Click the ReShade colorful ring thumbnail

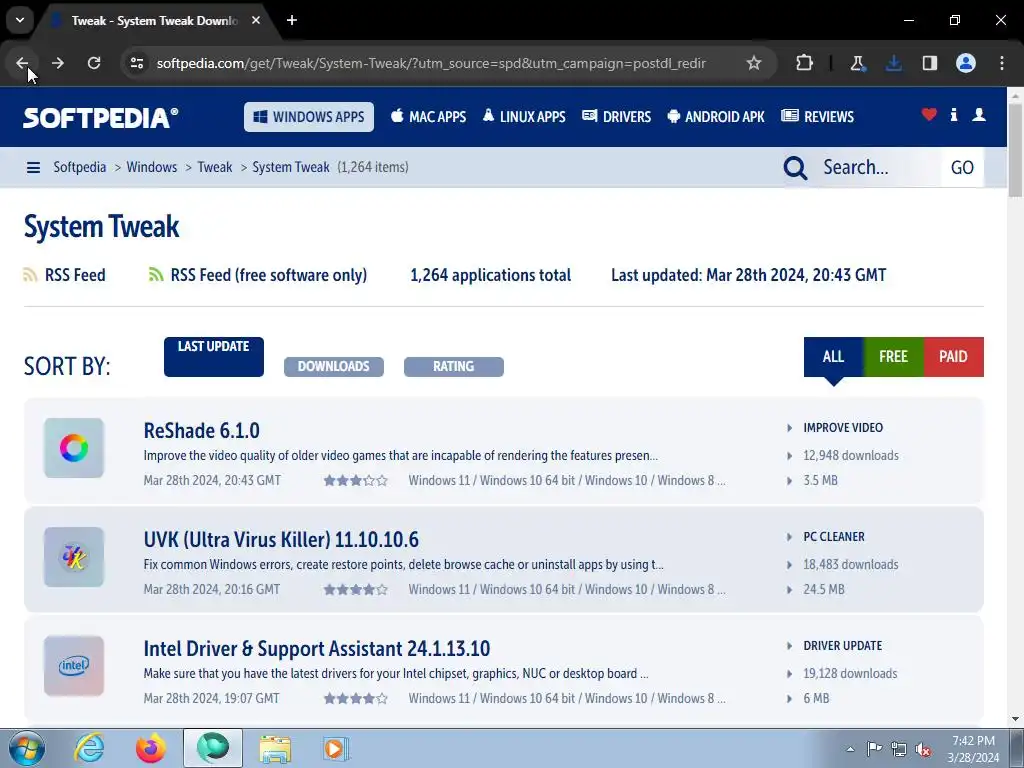coord(74,448)
